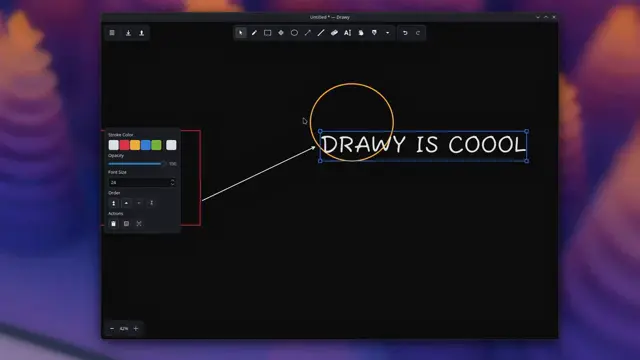Open the hamburger main menu

coord(112,33)
